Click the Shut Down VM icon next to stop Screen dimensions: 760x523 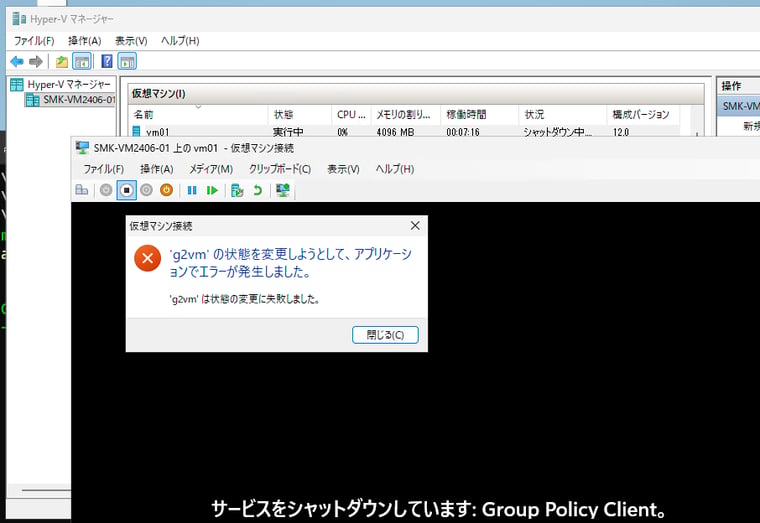coord(146,190)
